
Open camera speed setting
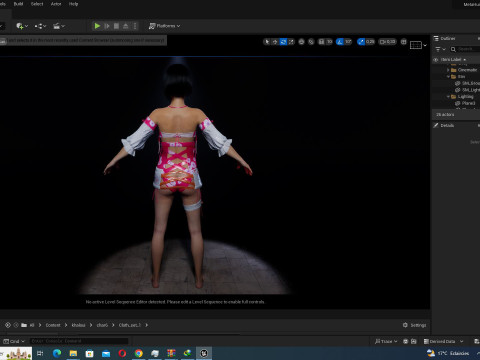point(388,42)
